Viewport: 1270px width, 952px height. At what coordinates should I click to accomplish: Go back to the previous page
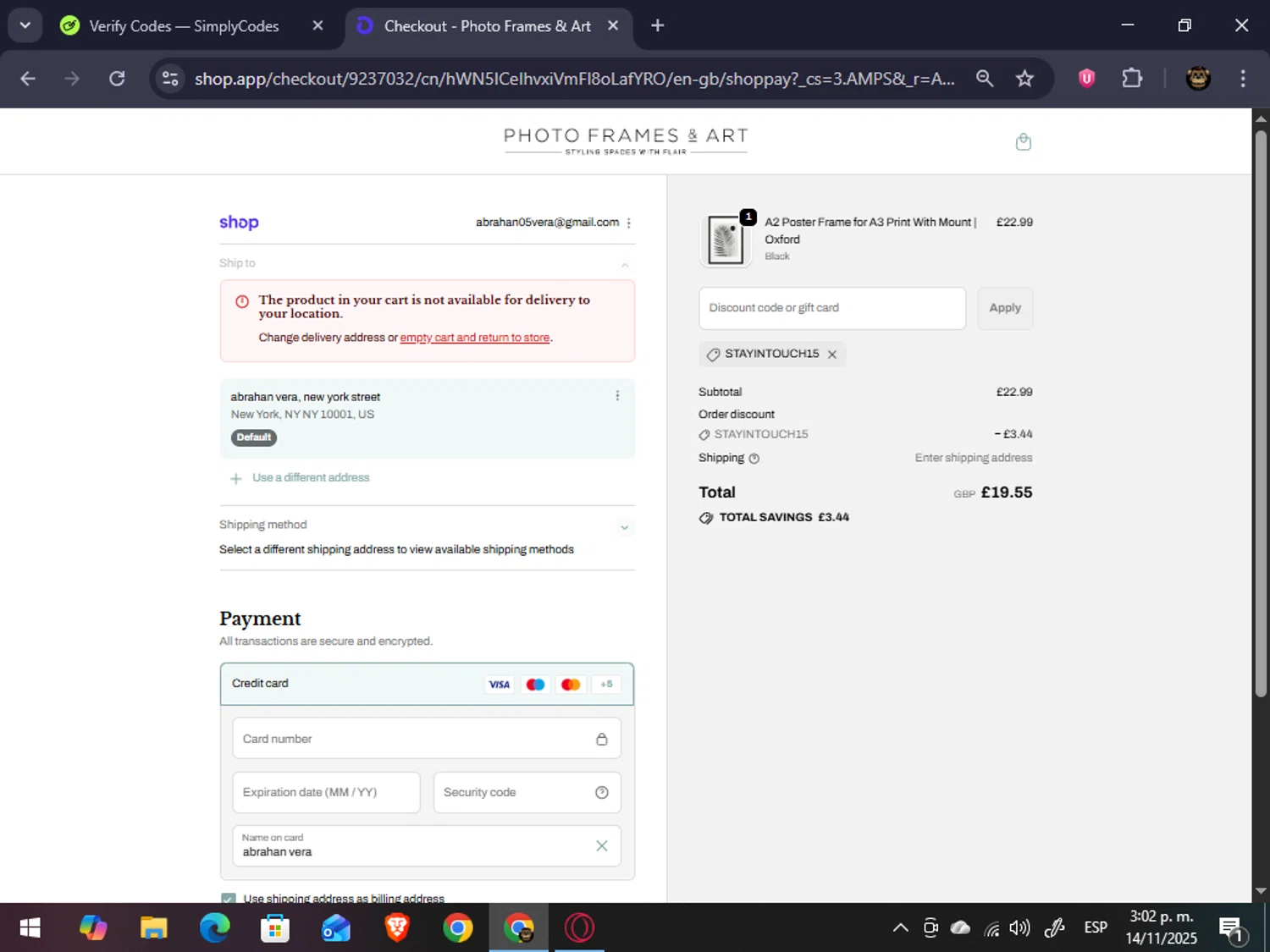point(28,79)
